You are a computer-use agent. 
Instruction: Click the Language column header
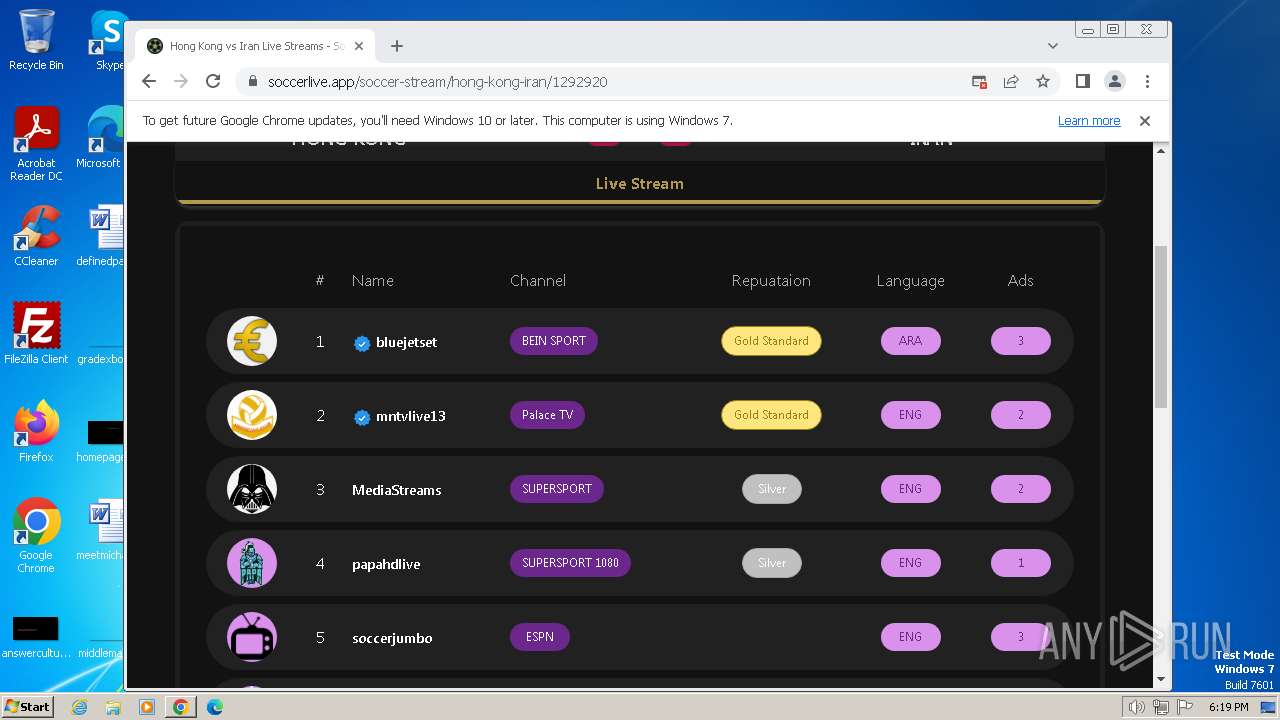(910, 281)
